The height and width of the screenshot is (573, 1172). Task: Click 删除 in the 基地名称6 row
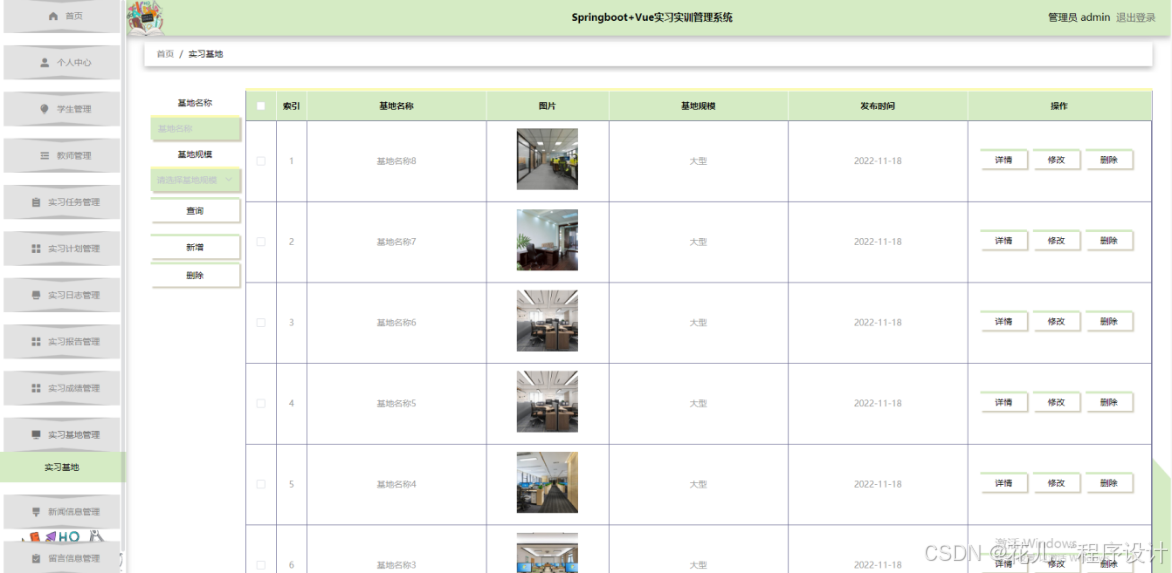tap(1109, 321)
